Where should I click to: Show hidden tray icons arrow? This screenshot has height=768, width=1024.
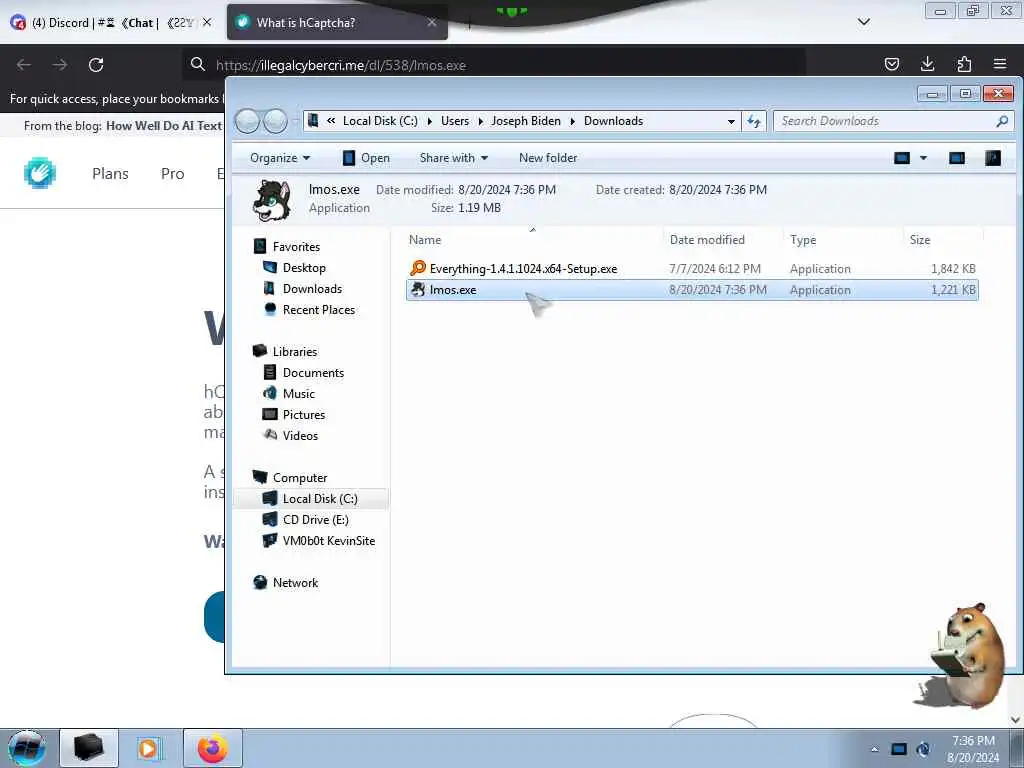click(x=874, y=749)
